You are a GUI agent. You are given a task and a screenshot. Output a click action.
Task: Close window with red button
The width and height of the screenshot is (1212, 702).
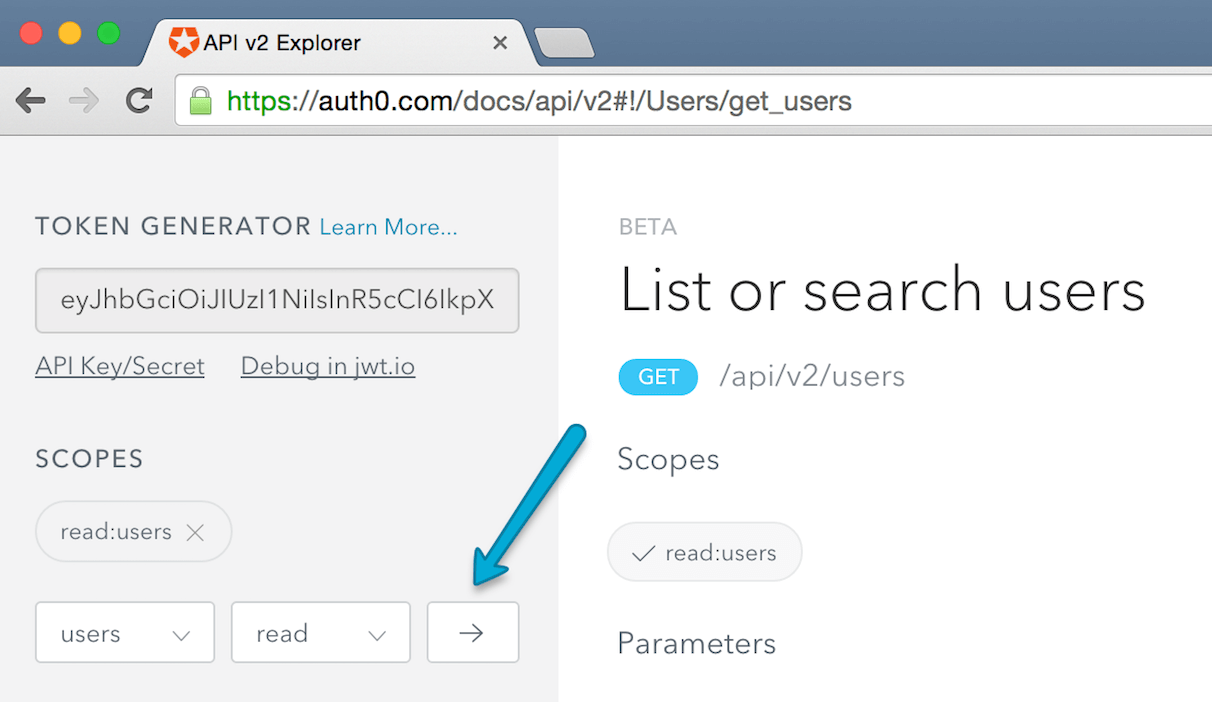coord(31,33)
